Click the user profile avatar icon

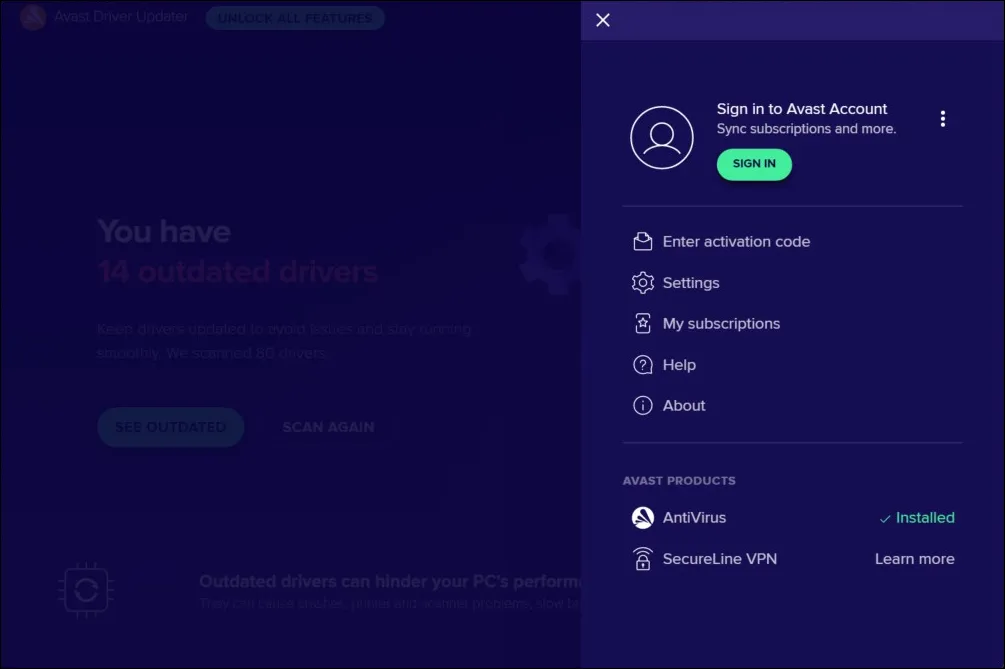click(x=661, y=138)
